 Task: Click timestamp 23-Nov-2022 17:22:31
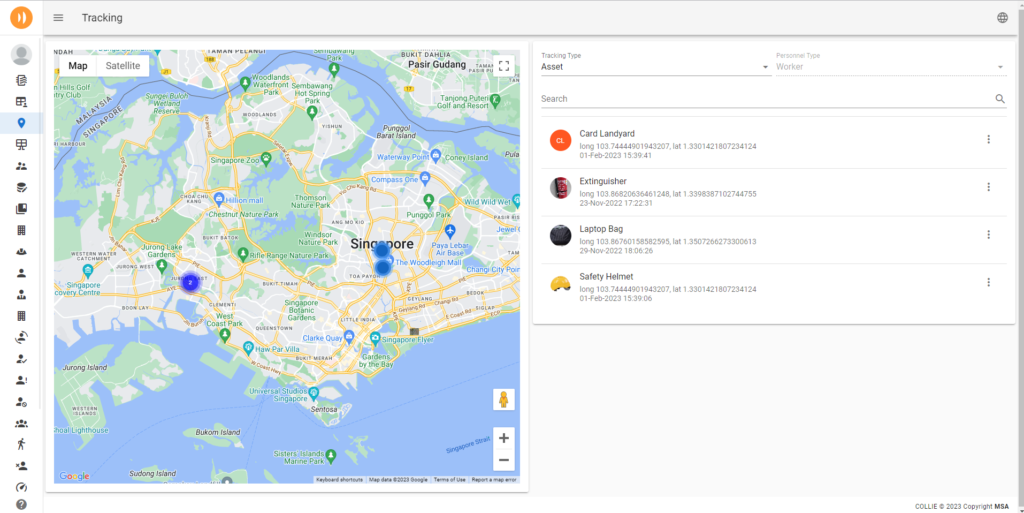click(x=616, y=204)
